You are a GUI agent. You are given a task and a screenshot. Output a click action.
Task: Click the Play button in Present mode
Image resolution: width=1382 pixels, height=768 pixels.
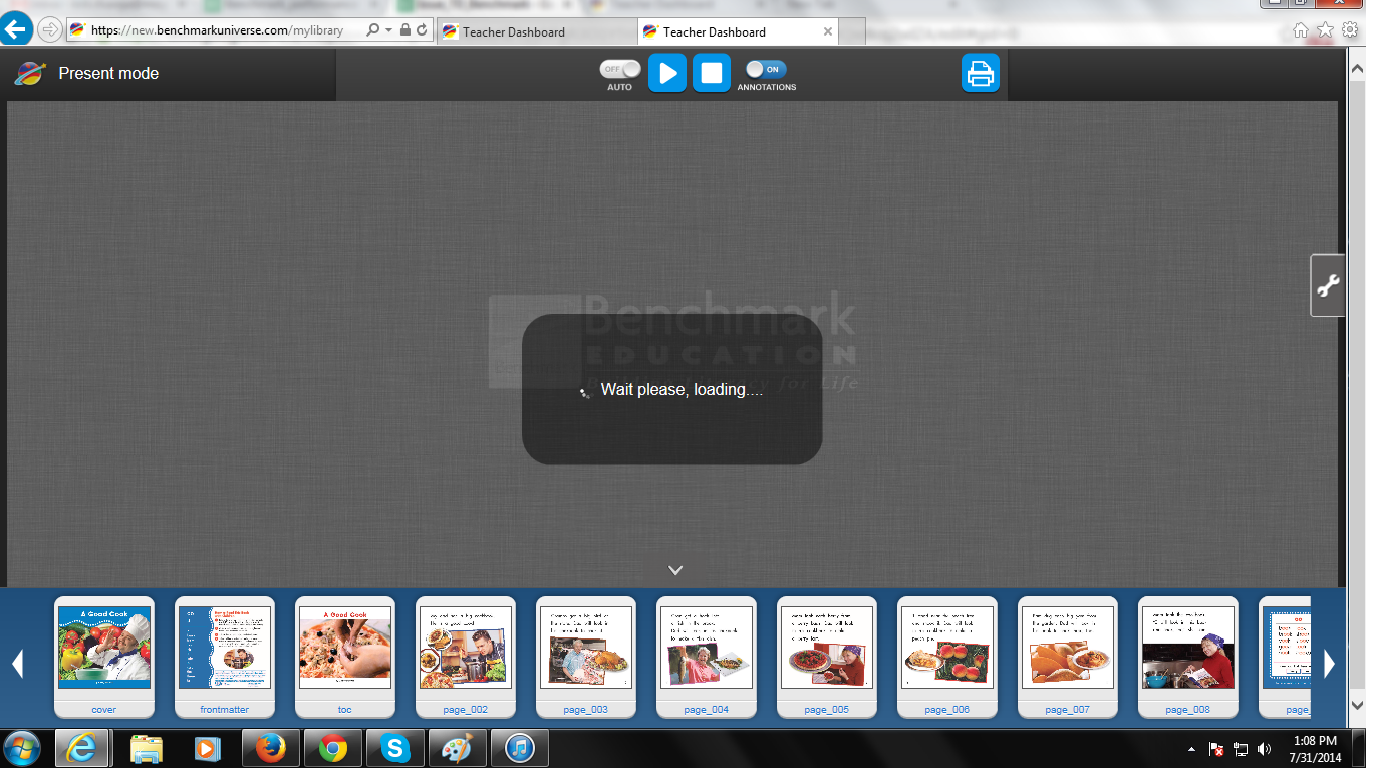click(667, 73)
